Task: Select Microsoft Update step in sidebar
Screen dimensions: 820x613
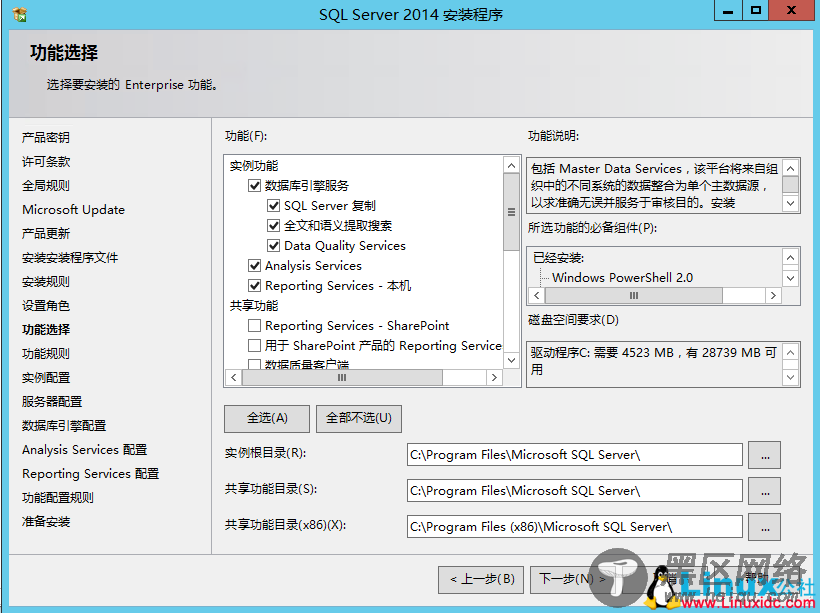Action: pyautogui.click(x=73, y=210)
